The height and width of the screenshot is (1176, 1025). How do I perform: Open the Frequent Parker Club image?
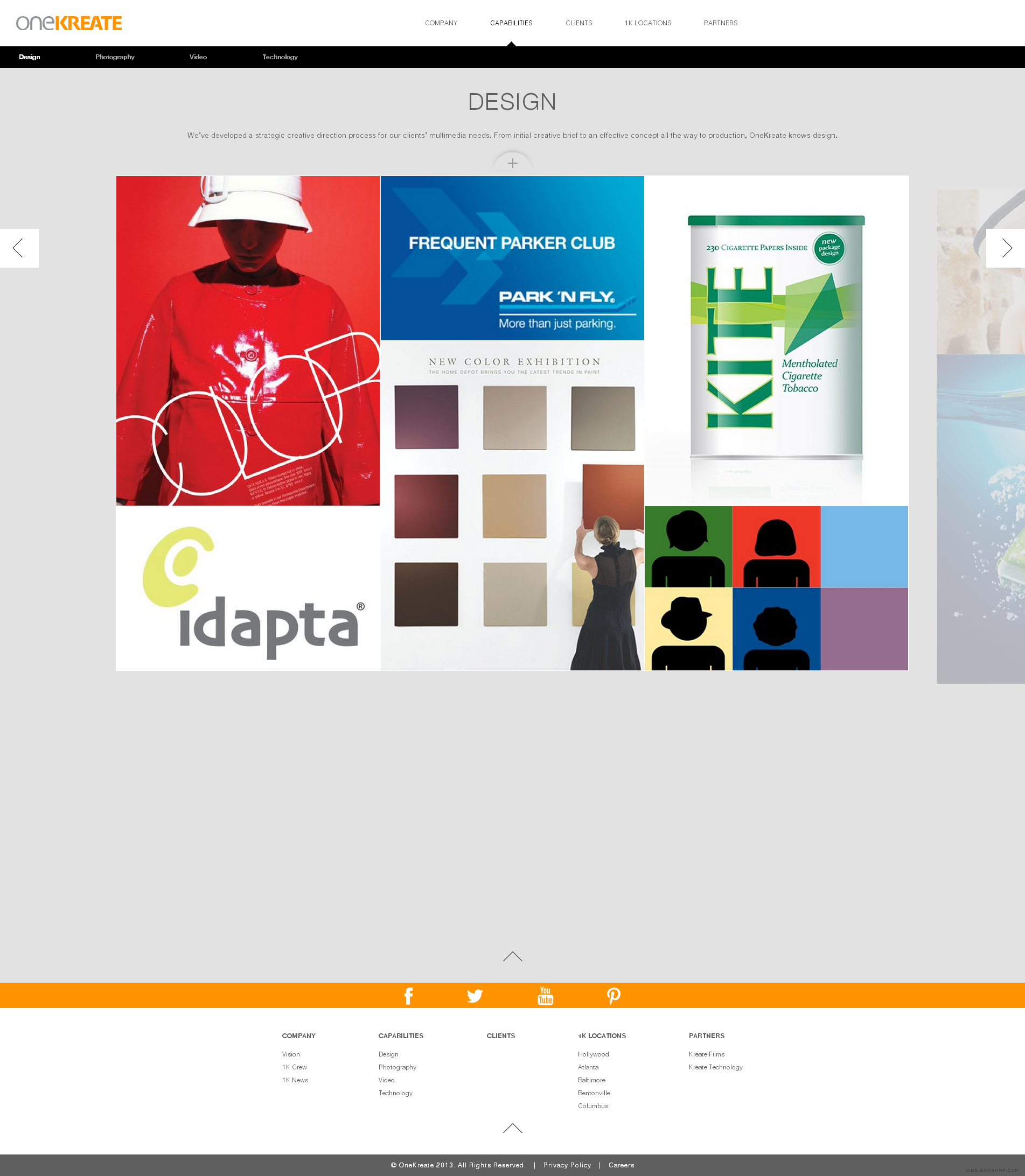click(x=513, y=258)
